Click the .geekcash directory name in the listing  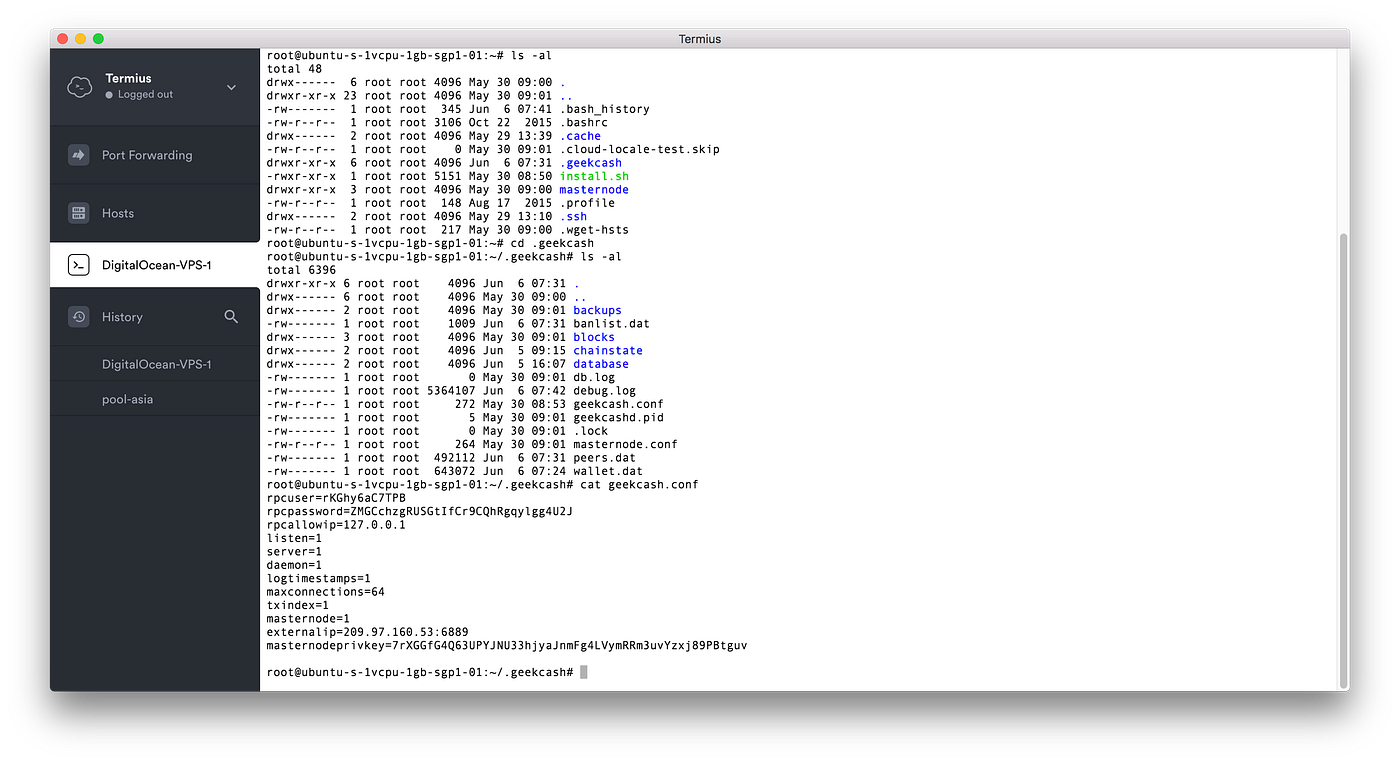591,162
